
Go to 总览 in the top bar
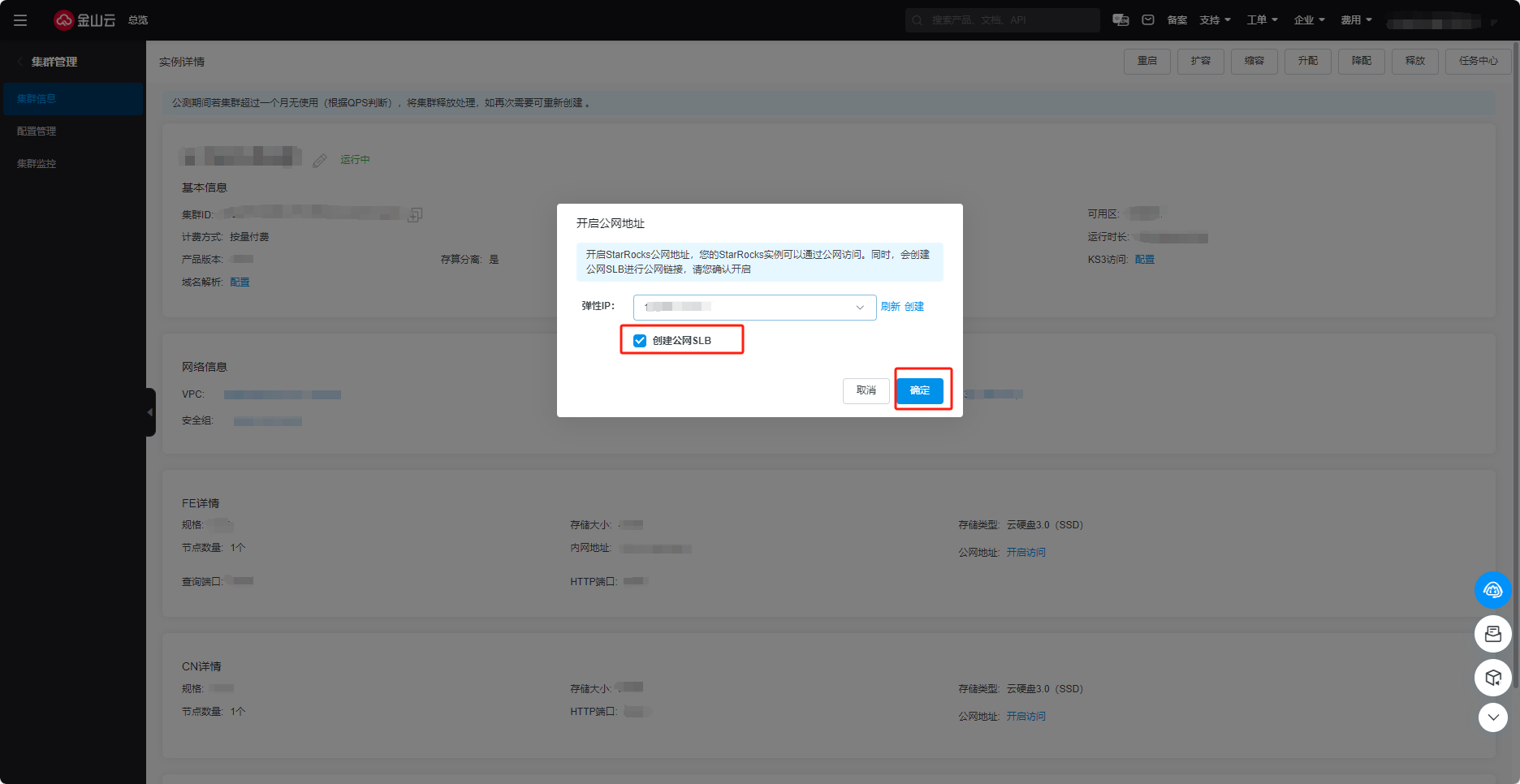(x=138, y=20)
